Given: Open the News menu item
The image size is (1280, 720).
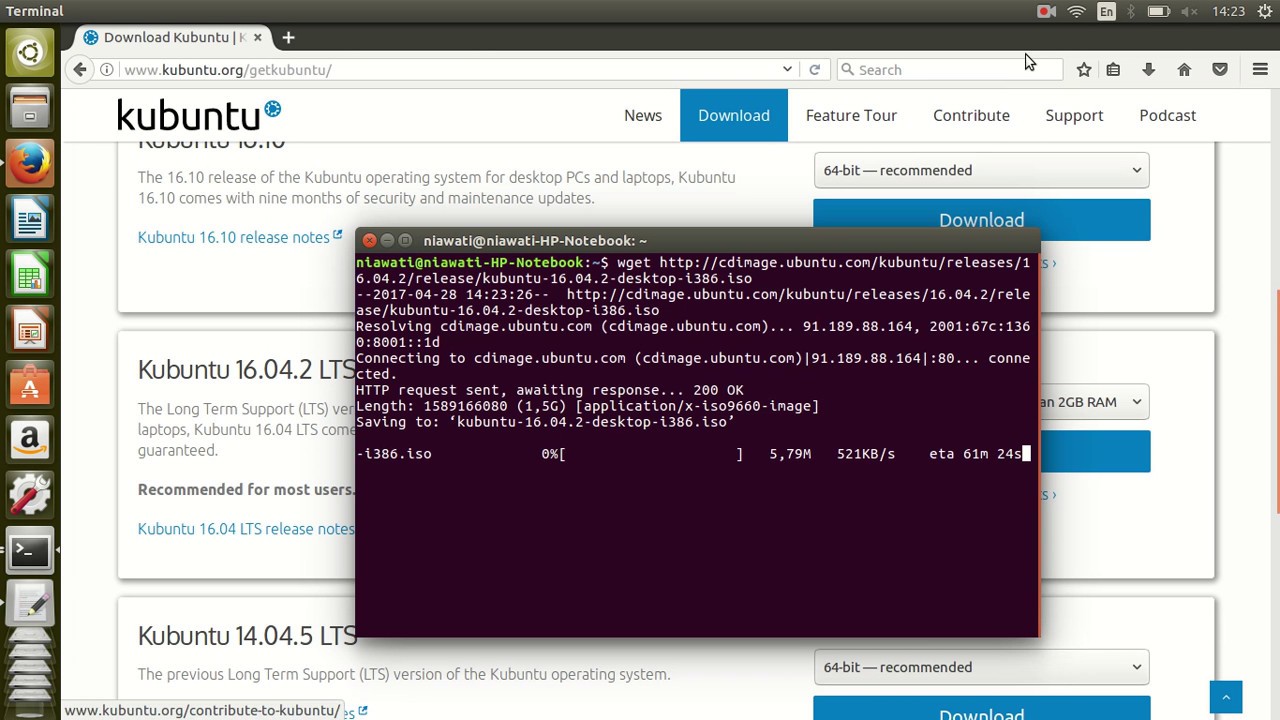Looking at the screenshot, I should [643, 115].
